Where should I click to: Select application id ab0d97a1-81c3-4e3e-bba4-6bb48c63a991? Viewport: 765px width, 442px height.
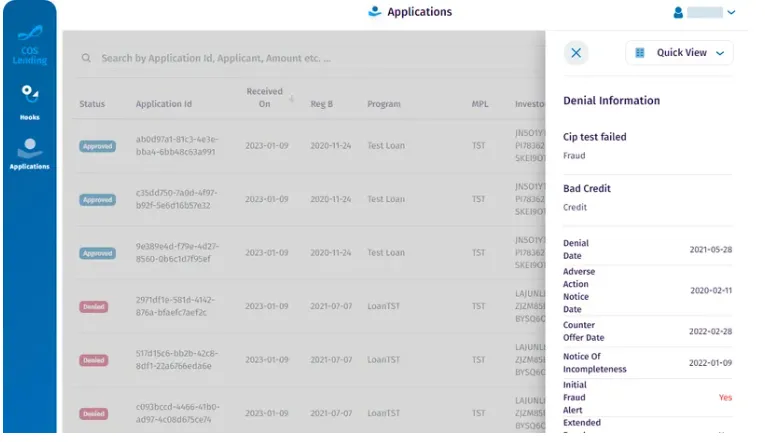177,145
